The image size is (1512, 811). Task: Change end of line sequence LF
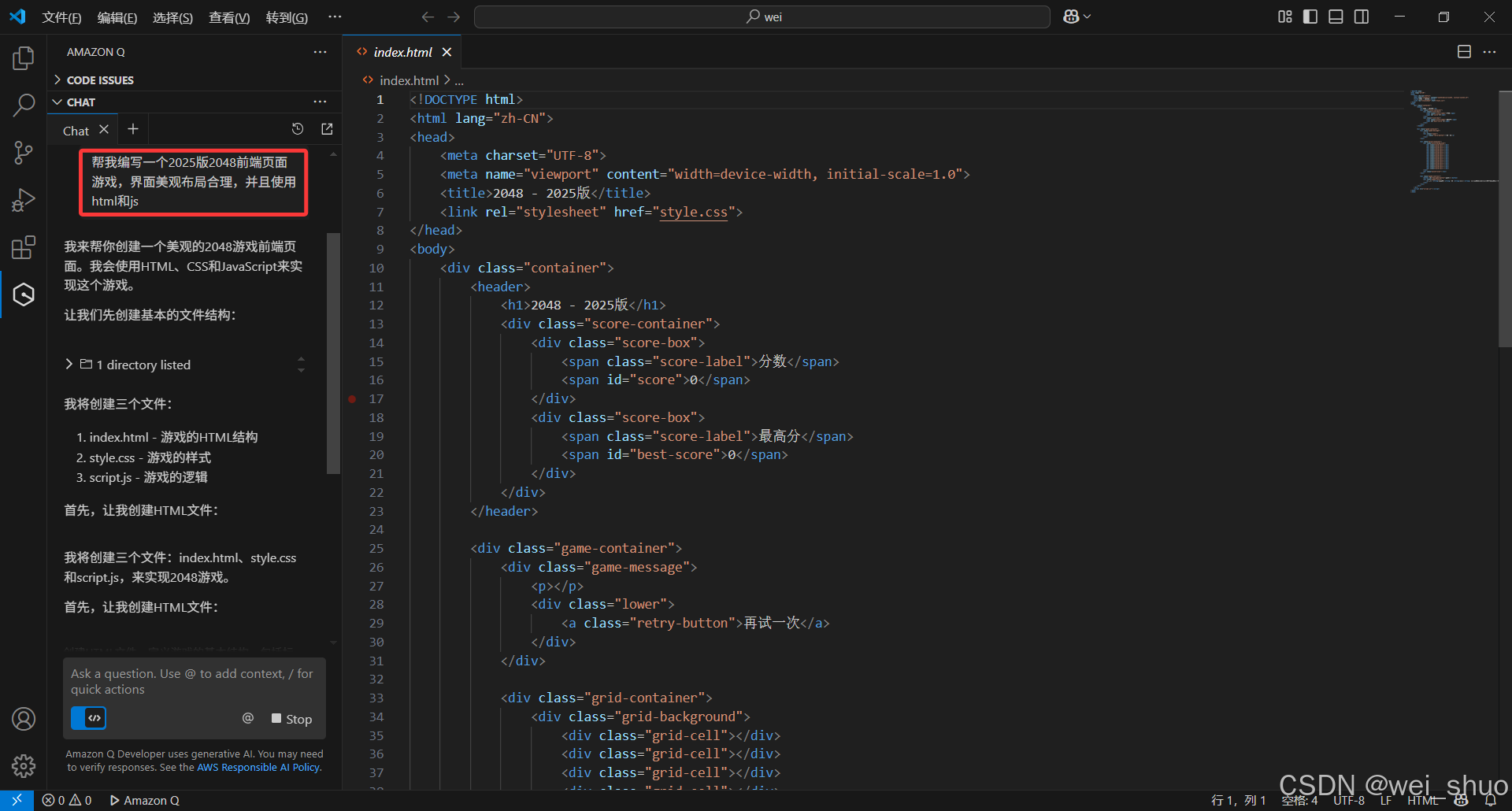click(1386, 800)
